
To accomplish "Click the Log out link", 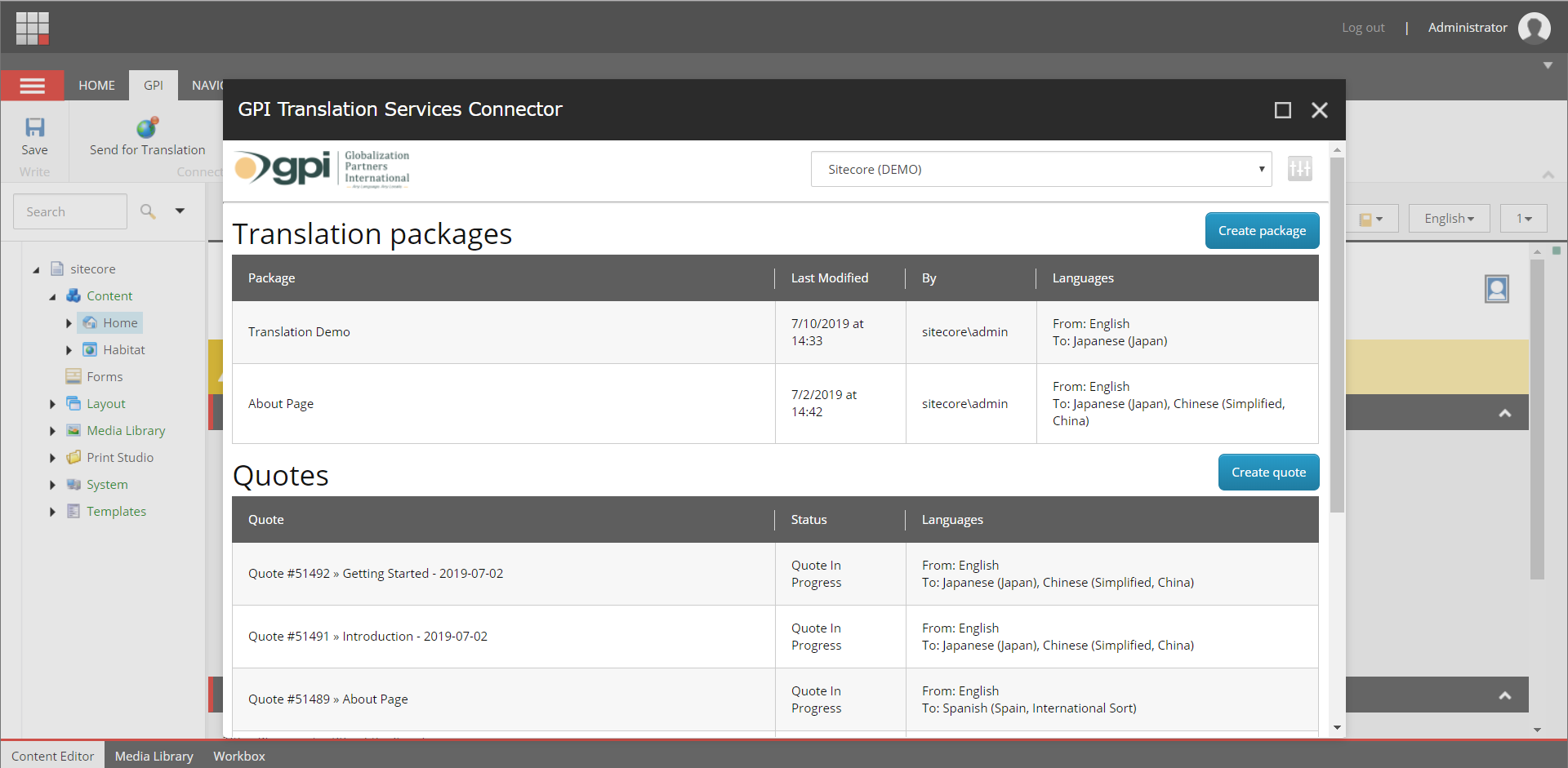I will click(x=1363, y=27).
